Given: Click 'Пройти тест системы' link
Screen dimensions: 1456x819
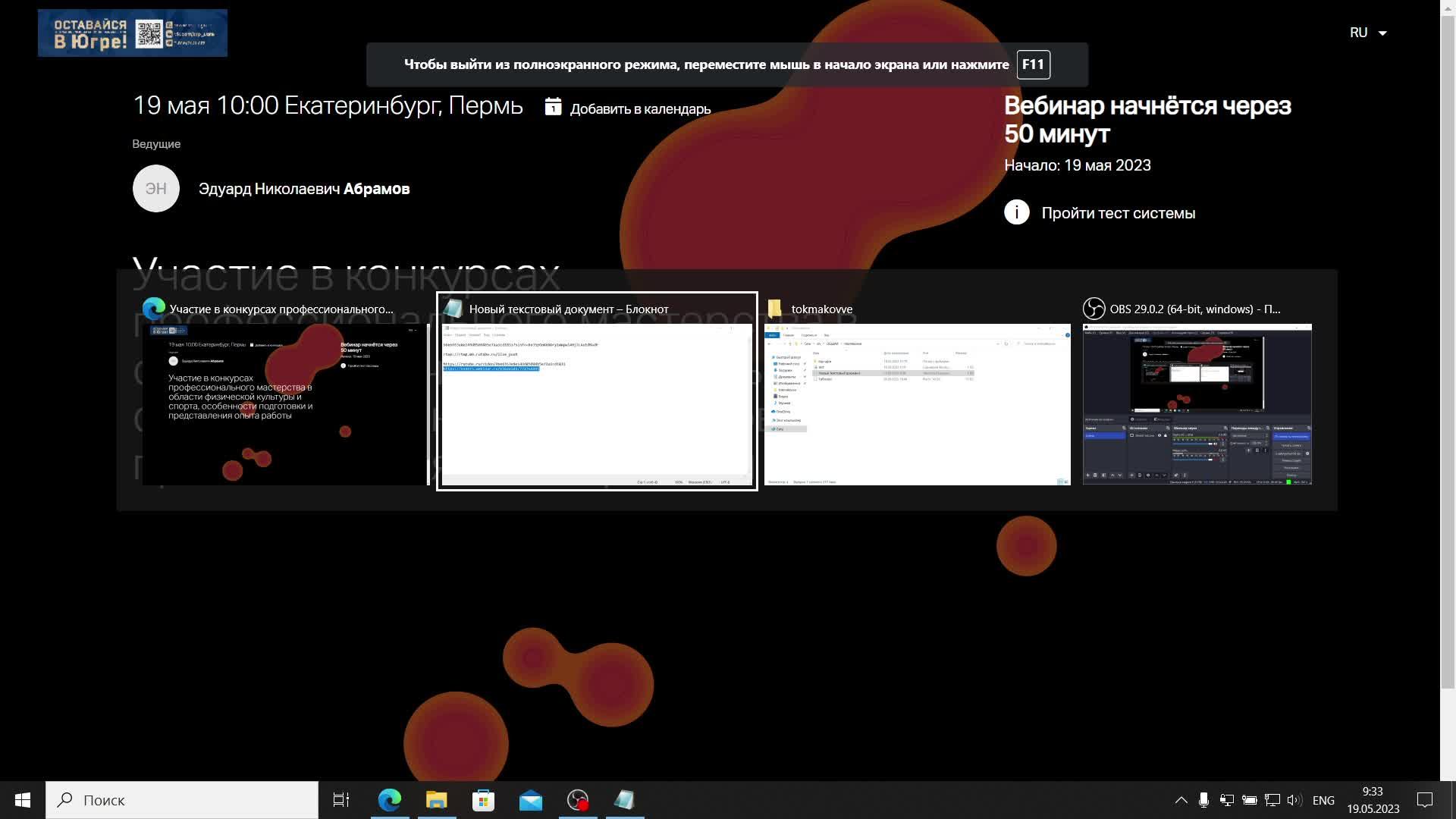Looking at the screenshot, I should click(x=1118, y=213).
